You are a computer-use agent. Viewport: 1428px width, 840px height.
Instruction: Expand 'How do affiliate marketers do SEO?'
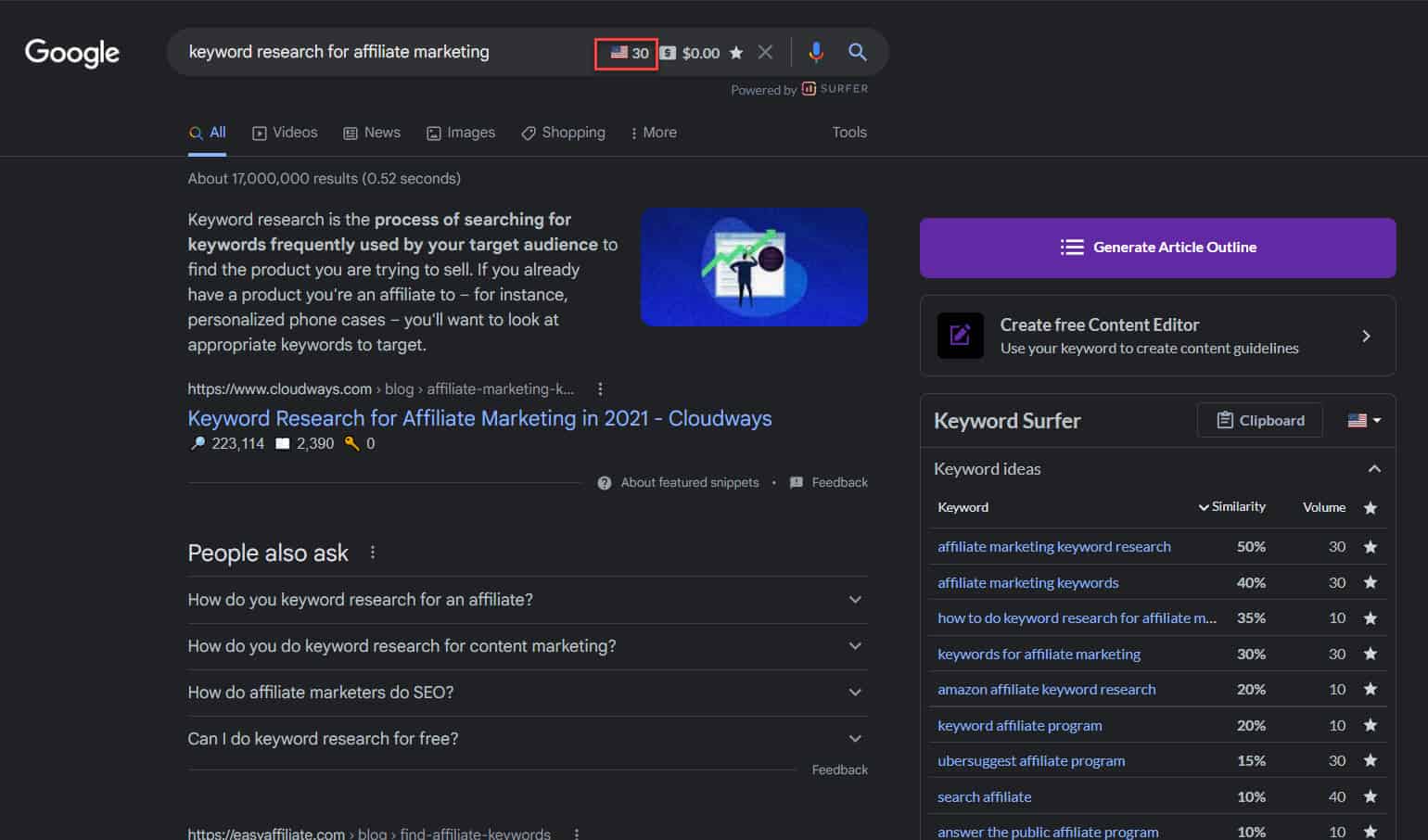click(855, 693)
